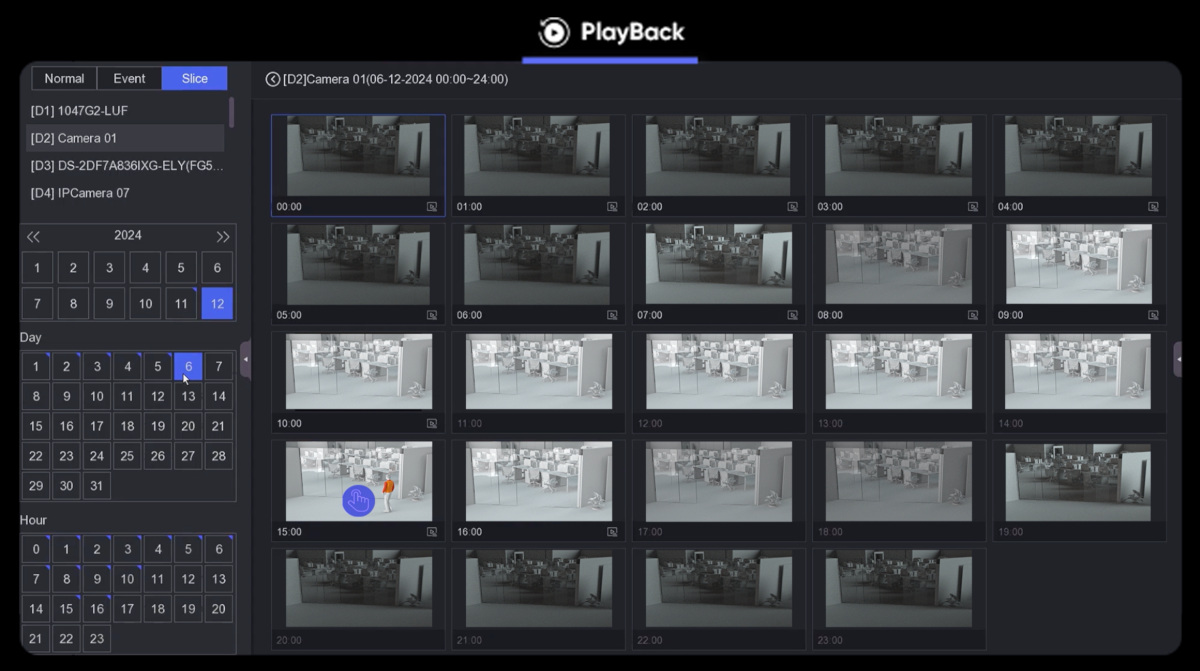Viewport: 1200px width, 671px height.
Task: Click the picture icon on the 23:00 thumbnail
Action: pos(971,640)
